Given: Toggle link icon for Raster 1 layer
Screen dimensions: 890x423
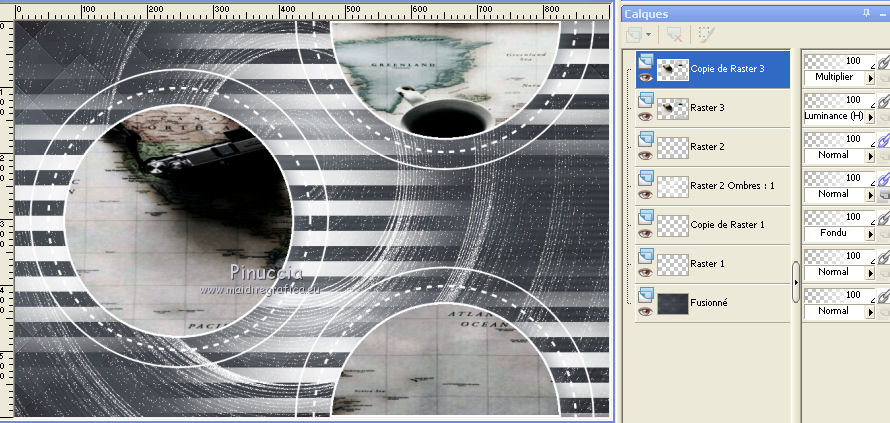Looking at the screenshot, I should click(883, 258).
